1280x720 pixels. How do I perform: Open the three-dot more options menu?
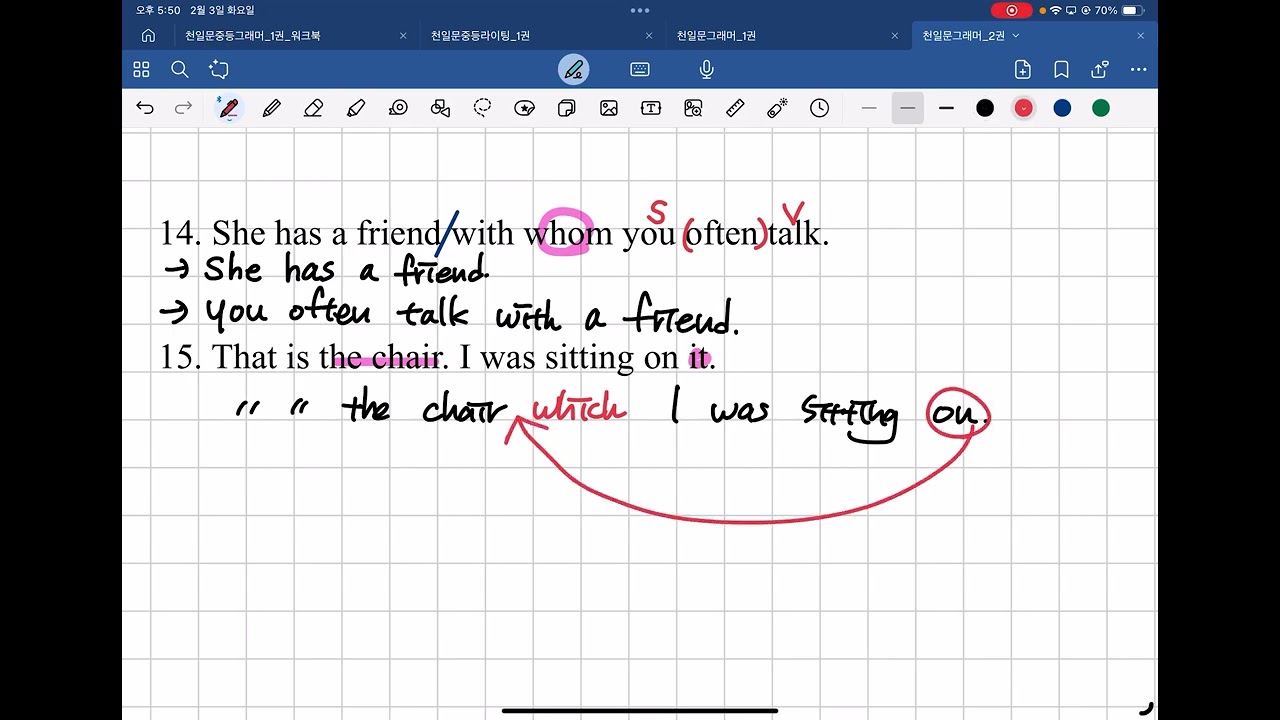click(1138, 69)
